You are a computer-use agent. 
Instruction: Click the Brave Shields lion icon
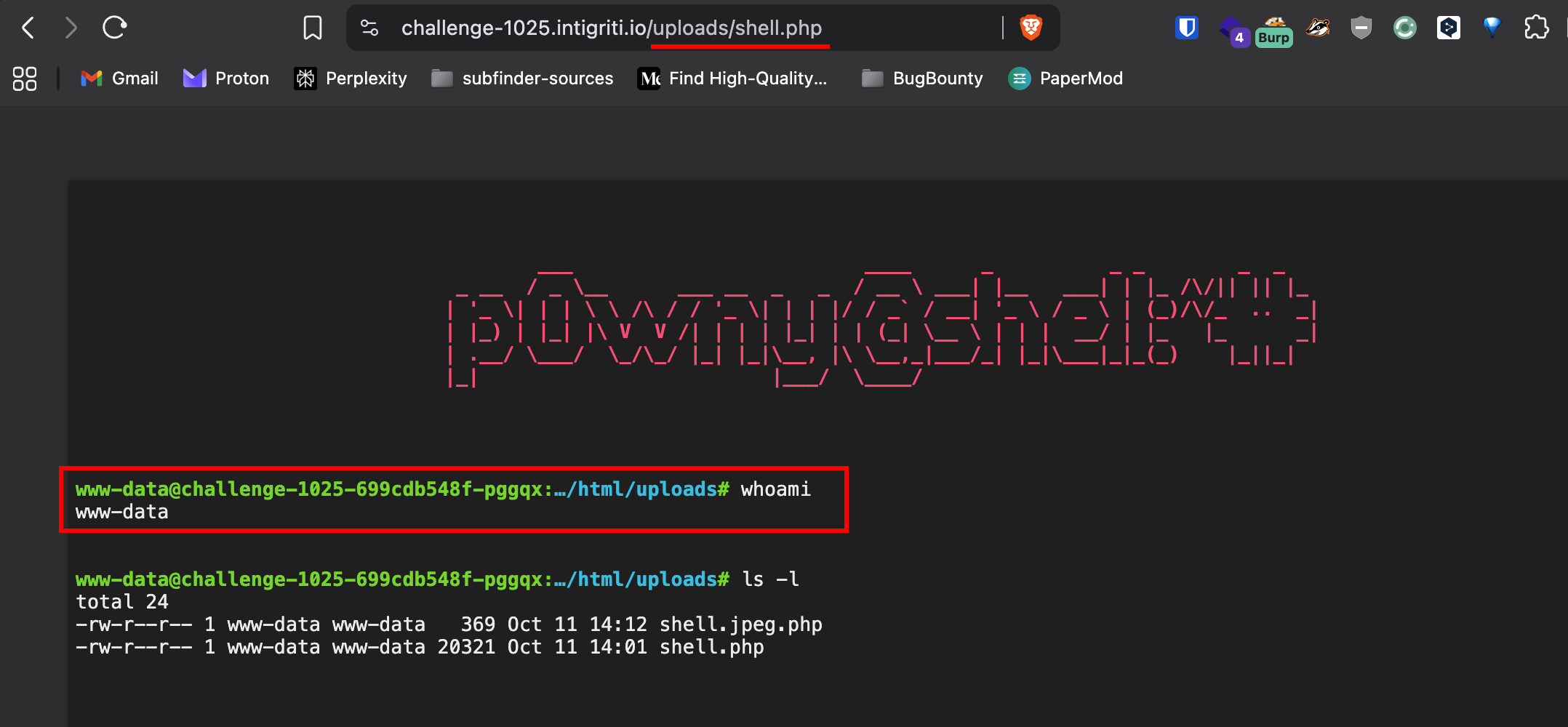1031,28
